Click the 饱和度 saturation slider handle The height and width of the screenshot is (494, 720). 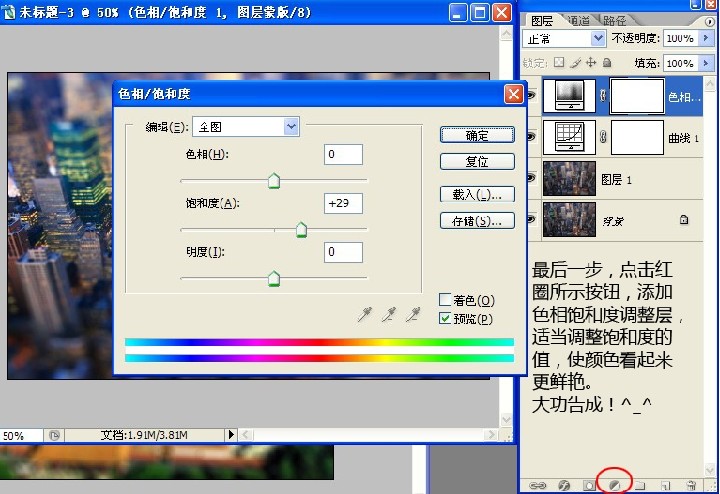coord(301,231)
